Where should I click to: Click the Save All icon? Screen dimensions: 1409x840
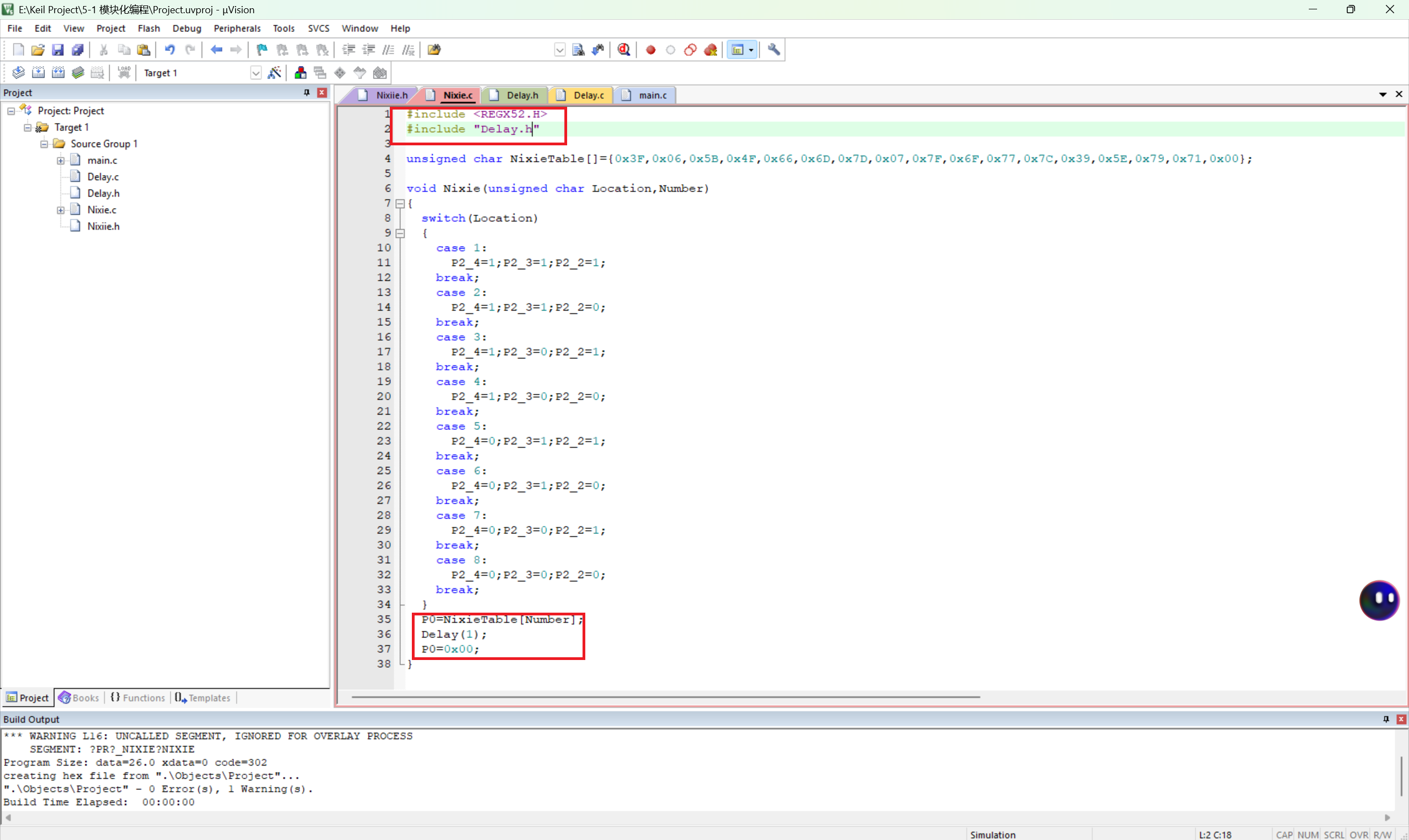pos(78,50)
